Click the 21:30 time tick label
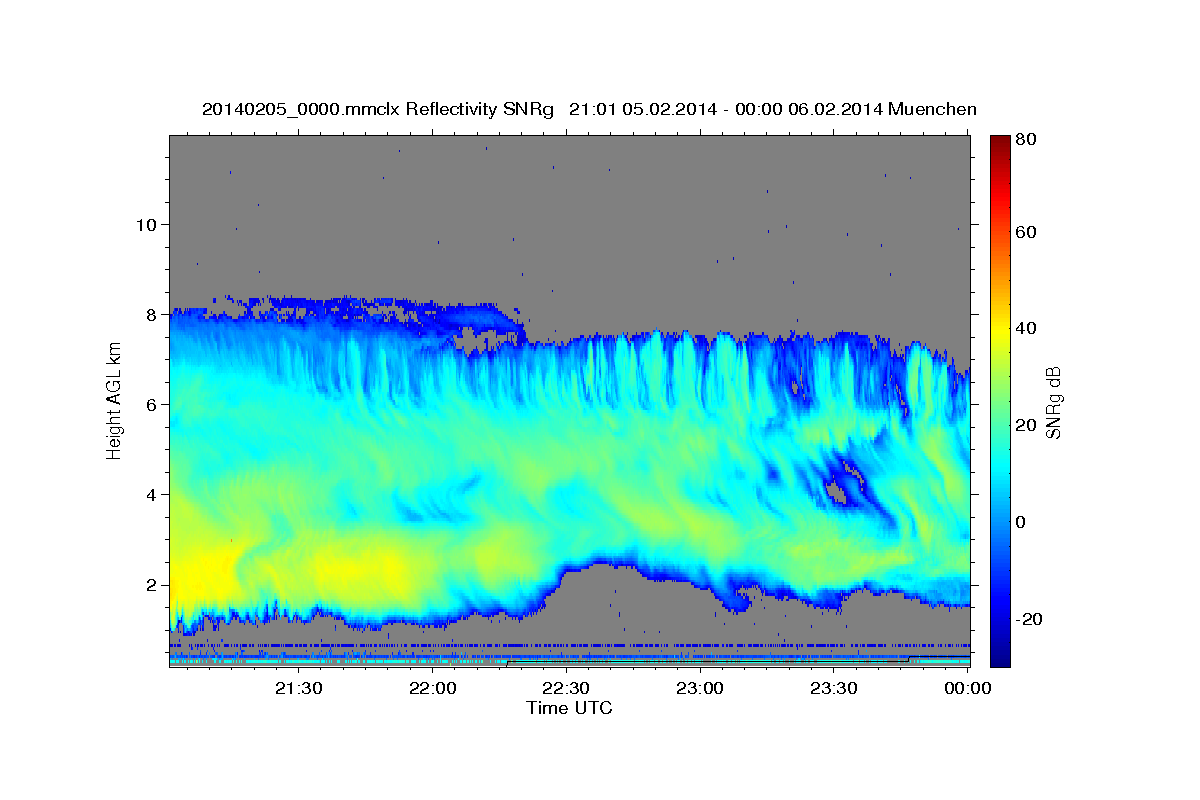Image resolution: width=1200 pixels, height=800 pixels. 299,689
